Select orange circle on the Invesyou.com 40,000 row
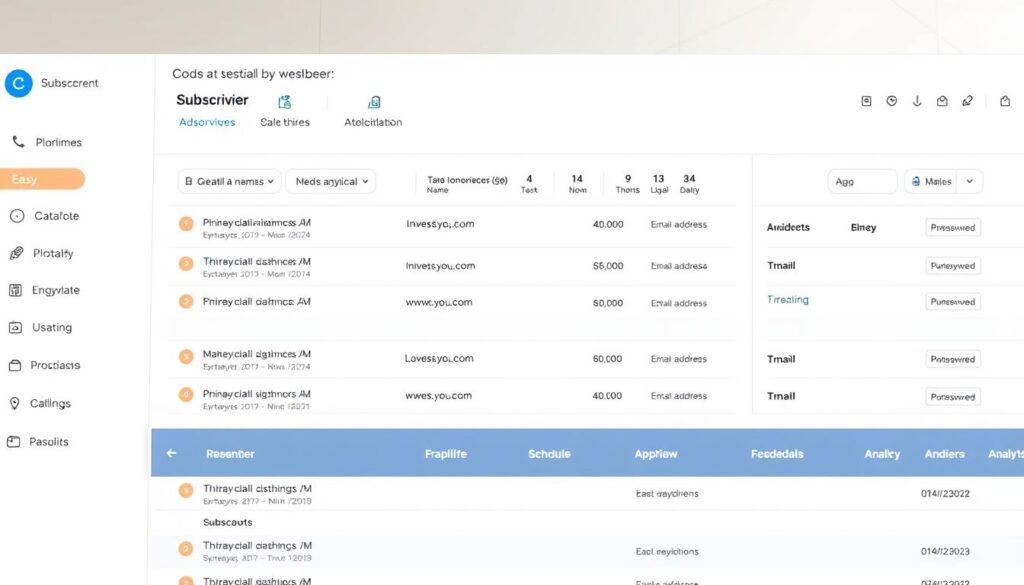The height and width of the screenshot is (585, 1024). coord(185,224)
